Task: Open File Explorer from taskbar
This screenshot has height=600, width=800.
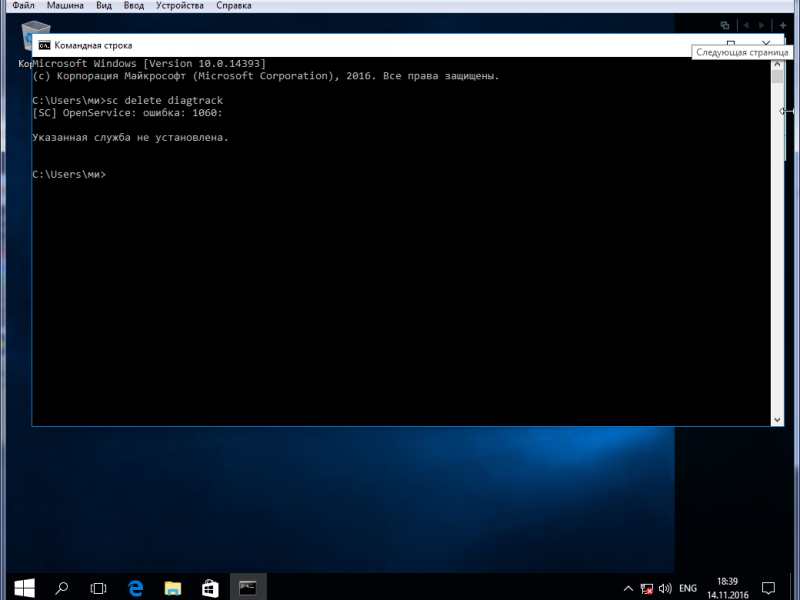Action: tap(172, 588)
